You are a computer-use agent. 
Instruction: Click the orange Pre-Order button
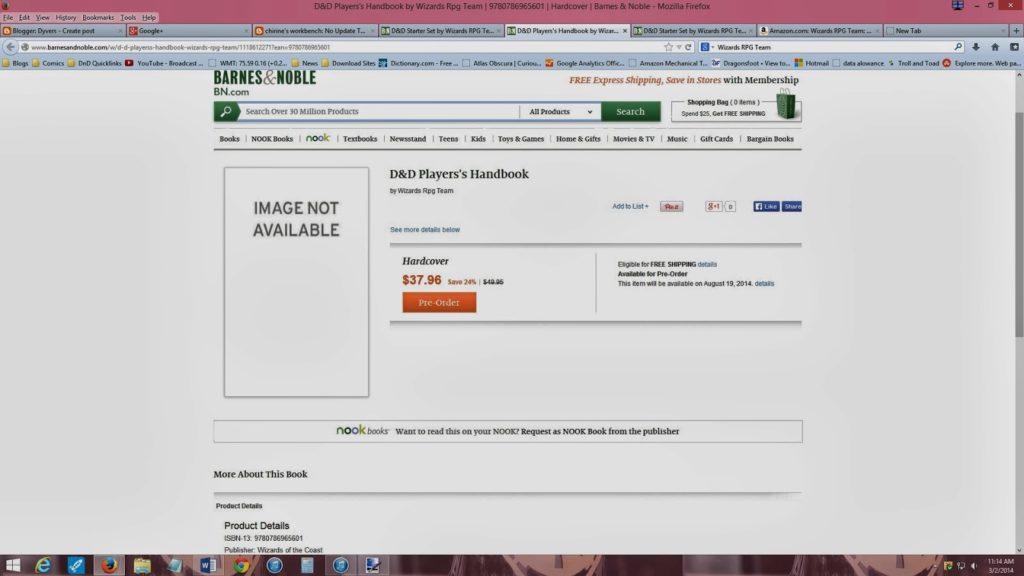click(439, 302)
